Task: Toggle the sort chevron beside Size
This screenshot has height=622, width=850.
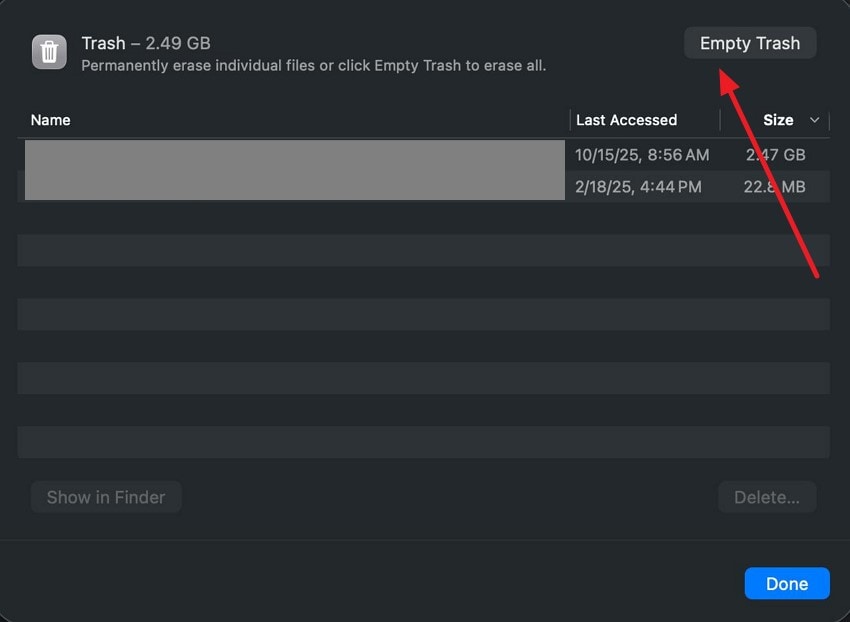Action: (x=814, y=120)
